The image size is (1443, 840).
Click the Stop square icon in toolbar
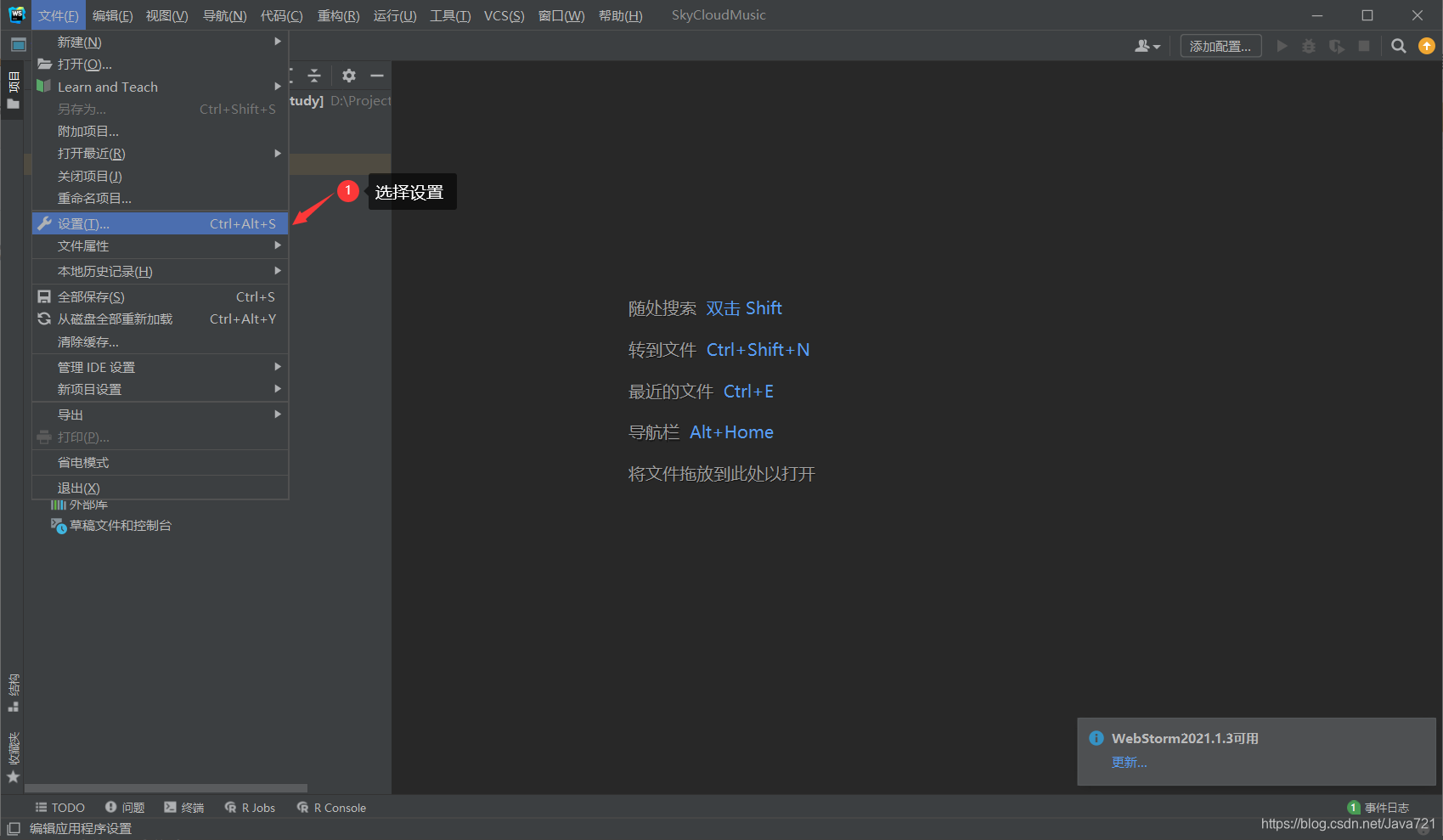pyautogui.click(x=1364, y=47)
